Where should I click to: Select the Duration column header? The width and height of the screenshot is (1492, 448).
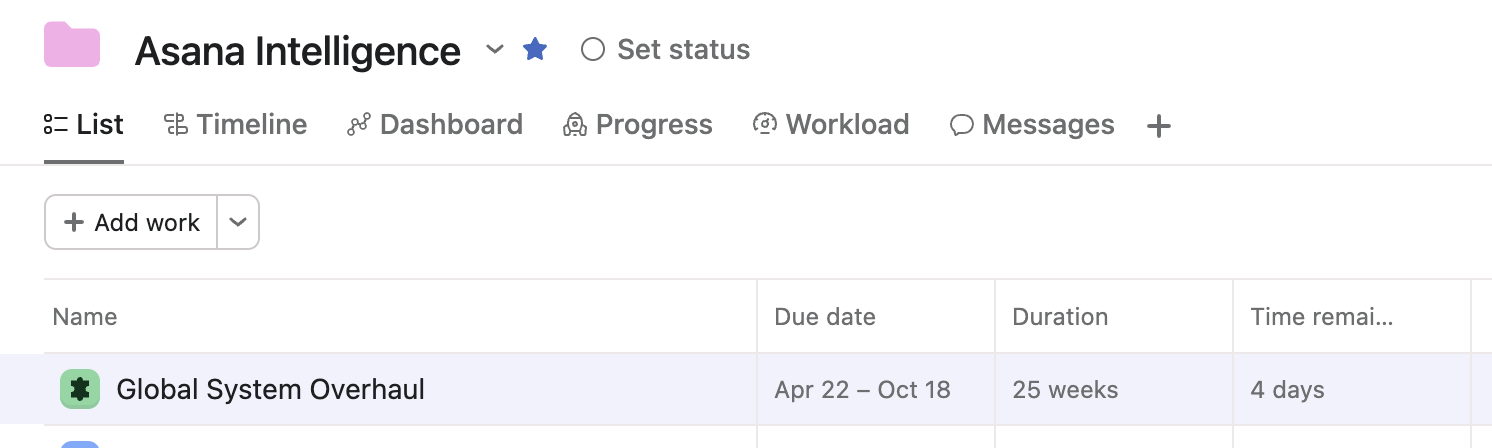[x=1060, y=317]
